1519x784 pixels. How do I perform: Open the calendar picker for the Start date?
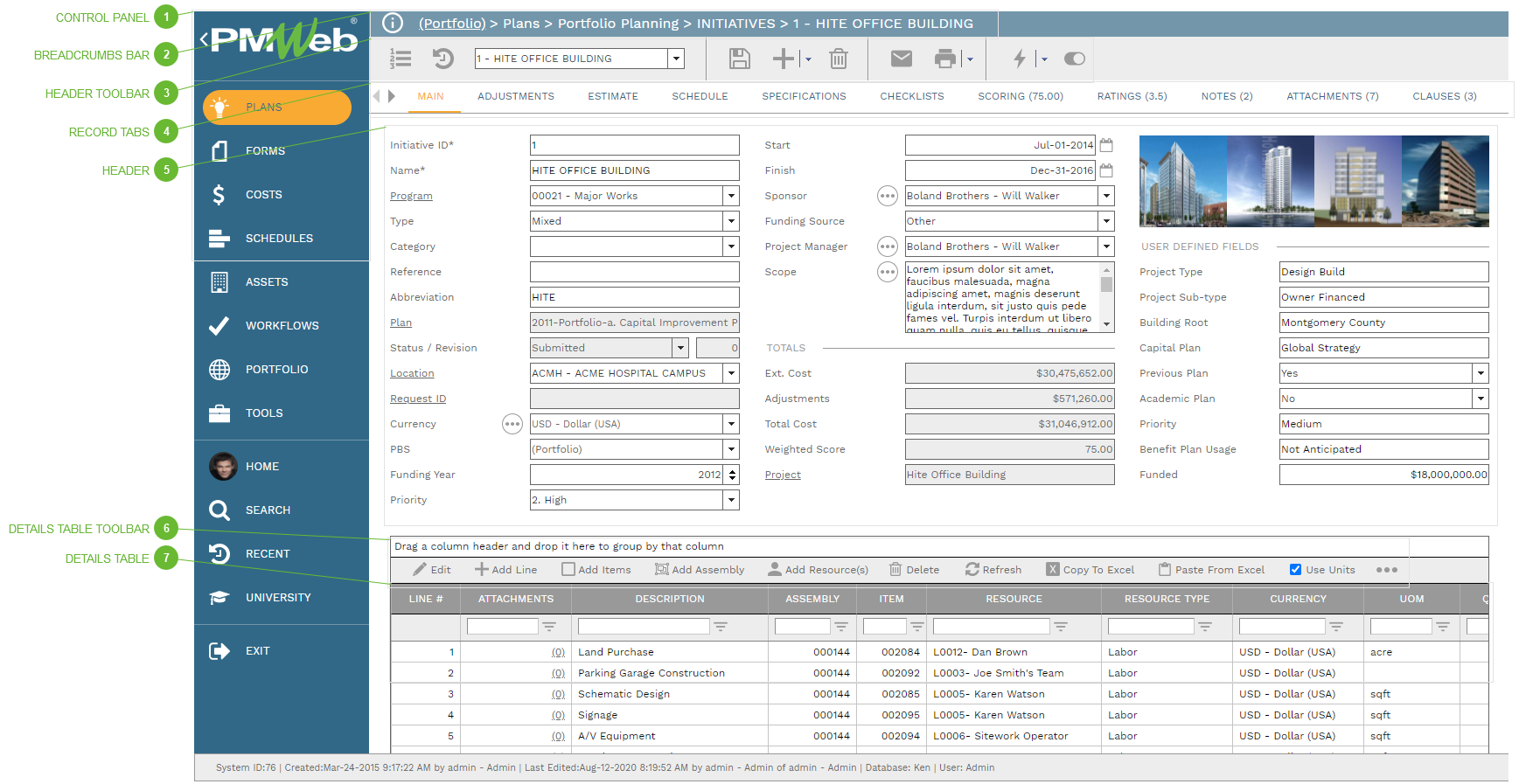[x=1106, y=145]
